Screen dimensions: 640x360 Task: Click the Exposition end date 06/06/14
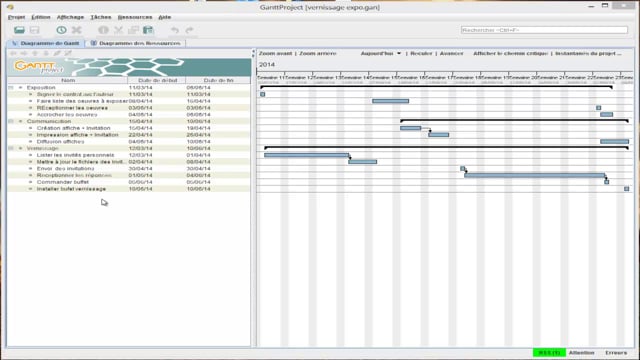tap(198, 87)
